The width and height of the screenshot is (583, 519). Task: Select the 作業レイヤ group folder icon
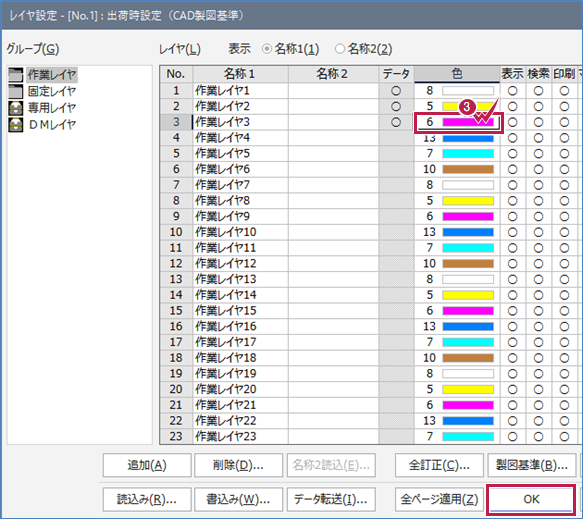point(16,75)
